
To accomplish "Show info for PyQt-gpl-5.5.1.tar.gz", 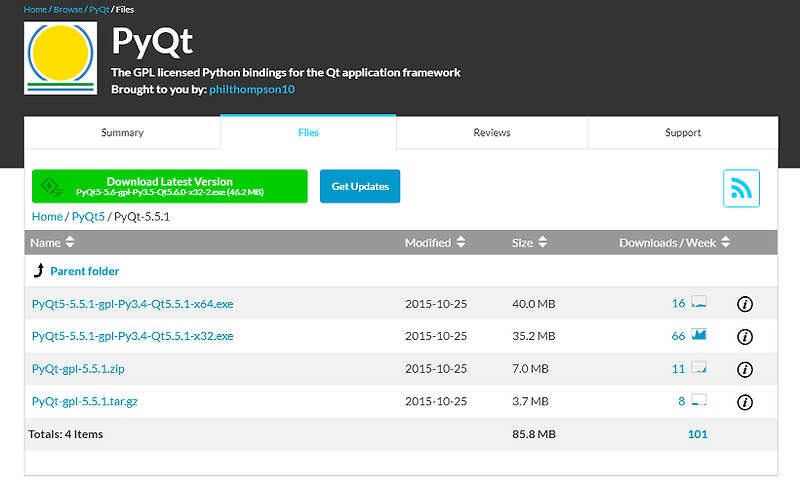I will coord(744,402).
